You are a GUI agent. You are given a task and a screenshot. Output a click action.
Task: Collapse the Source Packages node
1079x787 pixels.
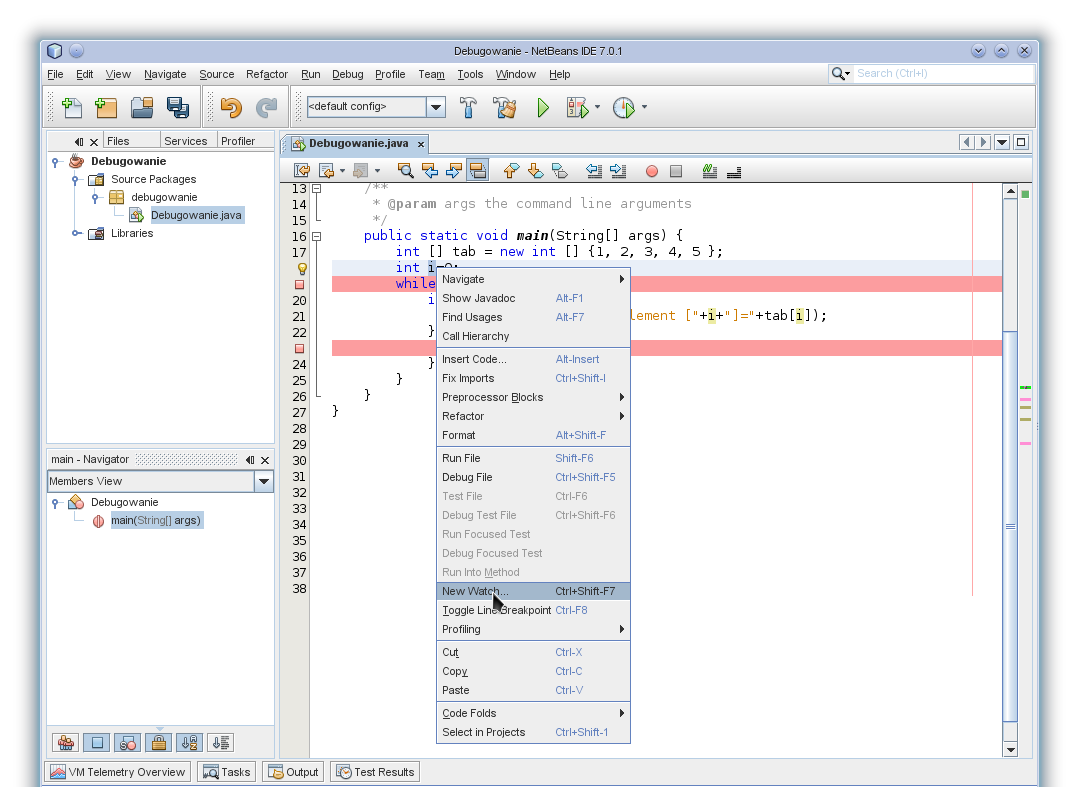pyautogui.click(x=75, y=180)
